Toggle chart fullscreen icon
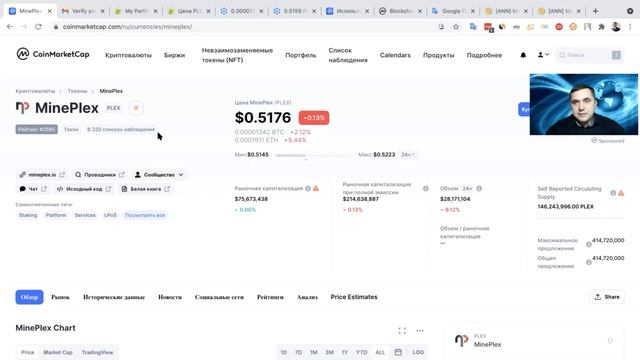 402,331
